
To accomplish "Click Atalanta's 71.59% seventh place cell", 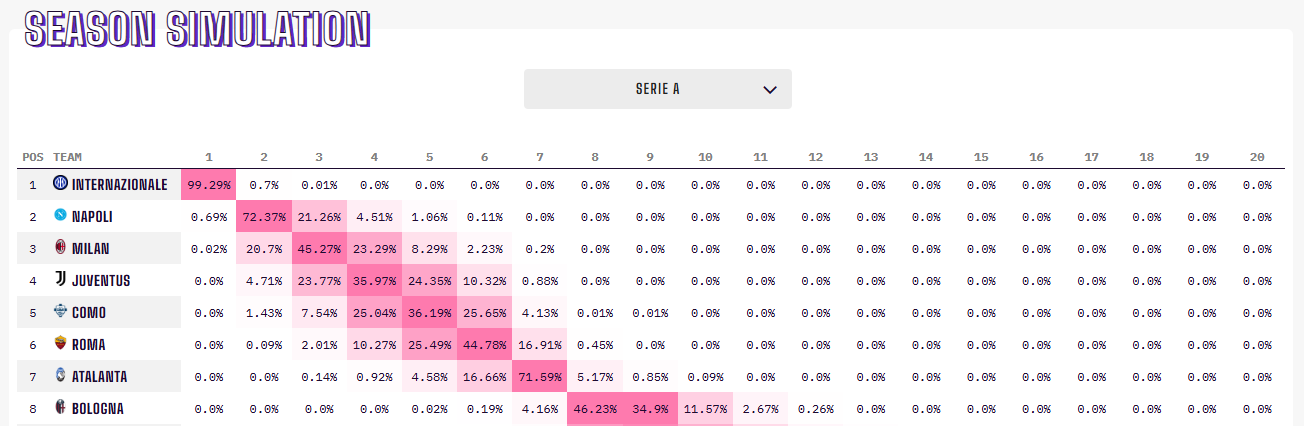I will [x=540, y=377].
